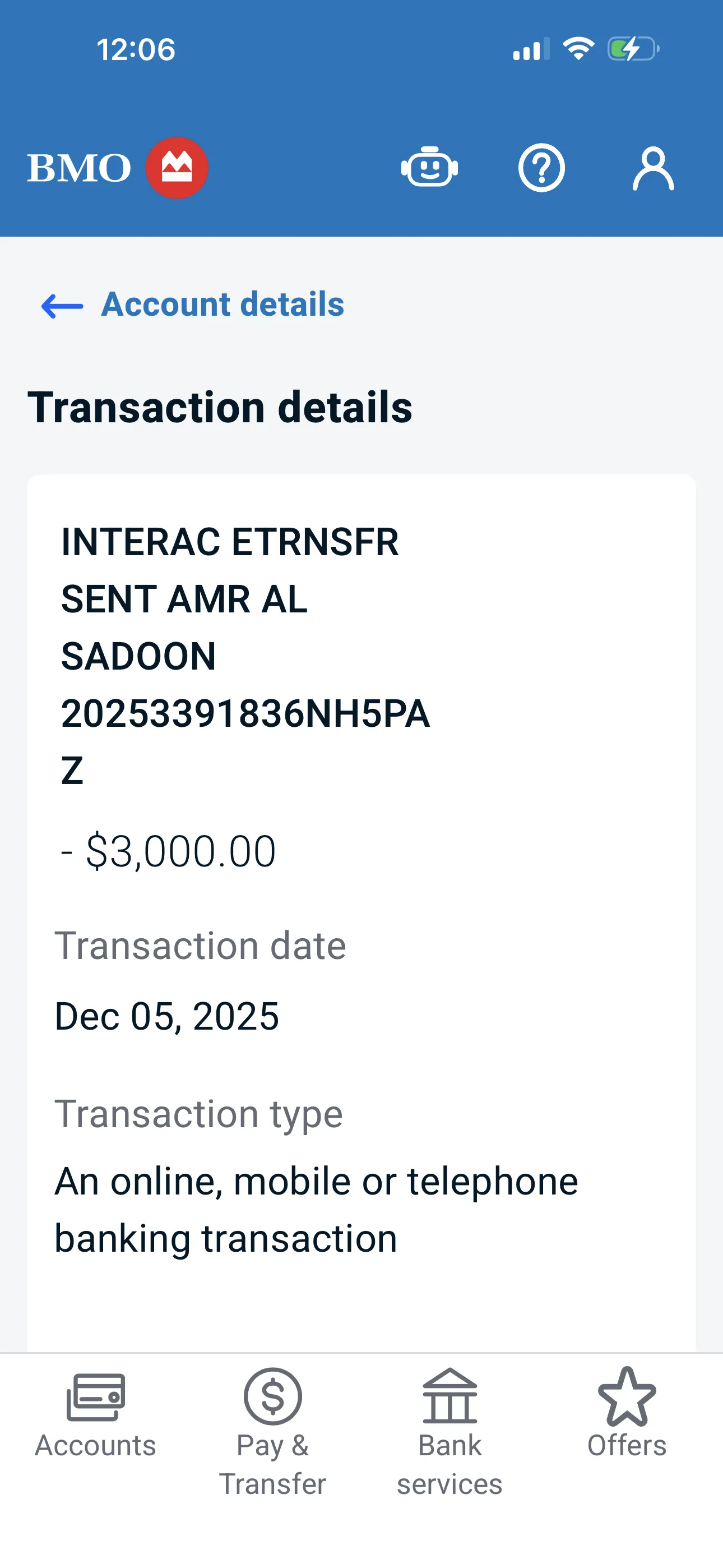The height and width of the screenshot is (1568, 723).
Task: Tap the back arrow icon
Action: pyautogui.click(x=62, y=306)
